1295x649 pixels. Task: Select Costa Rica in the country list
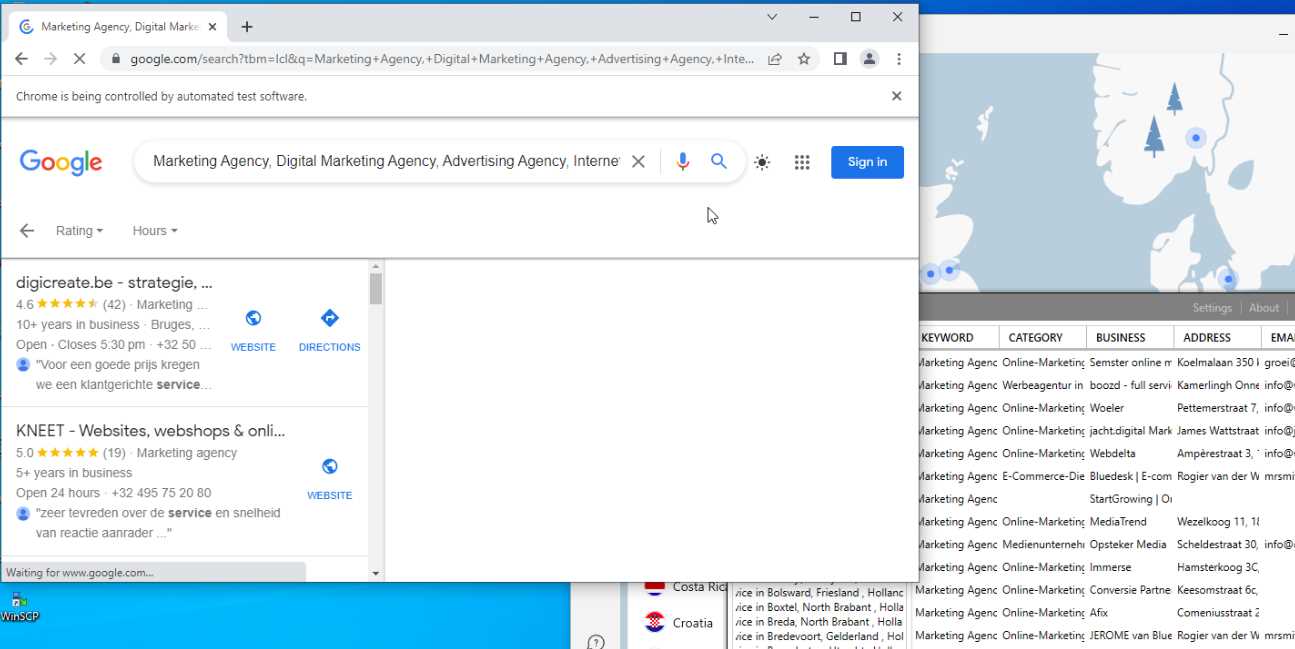pyautogui.click(x=700, y=587)
